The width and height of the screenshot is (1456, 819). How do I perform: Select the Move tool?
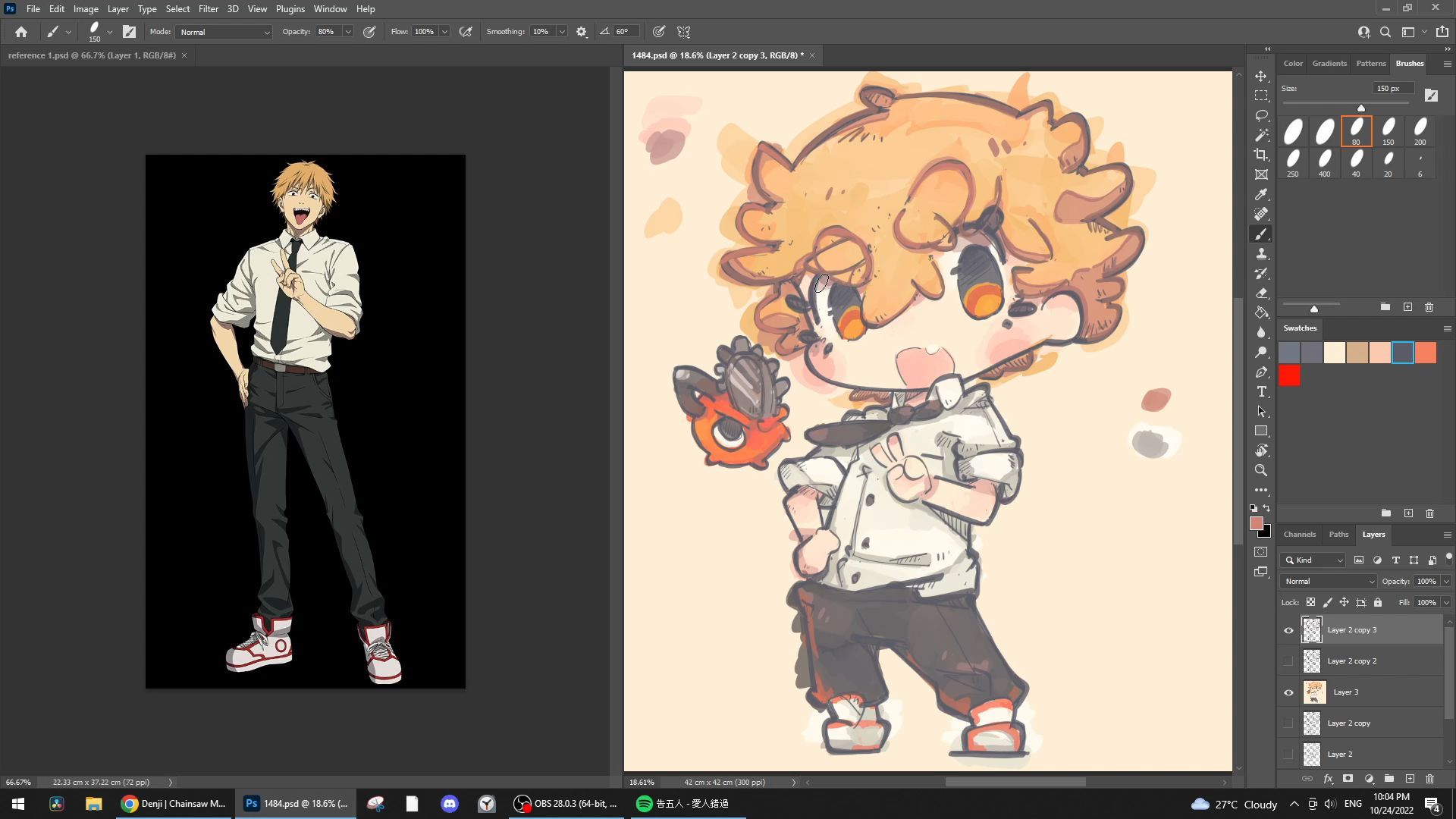1261,77
